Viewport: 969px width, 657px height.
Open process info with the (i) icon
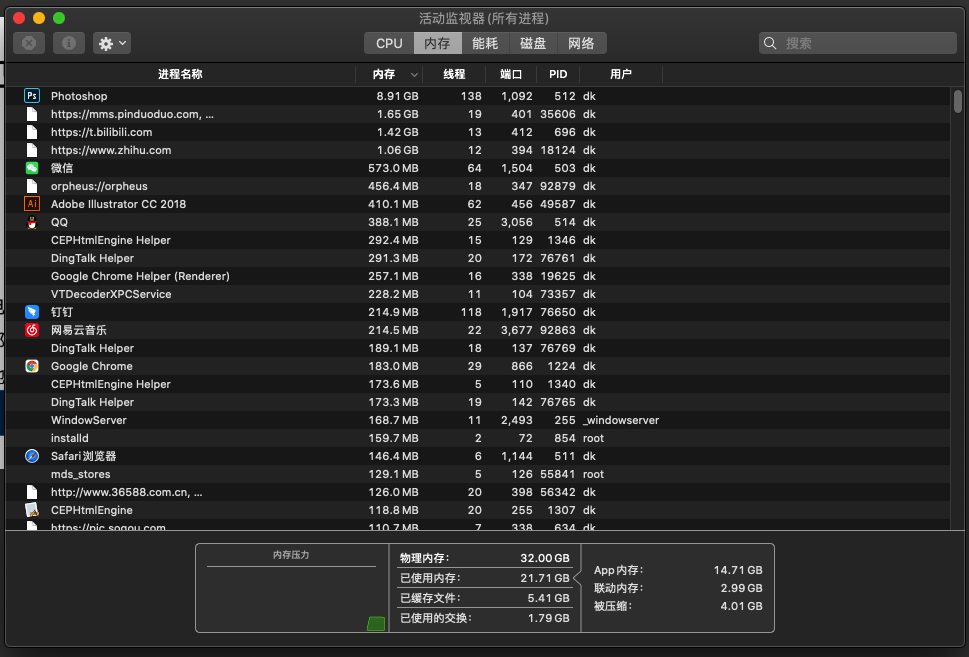pos(66,43)
